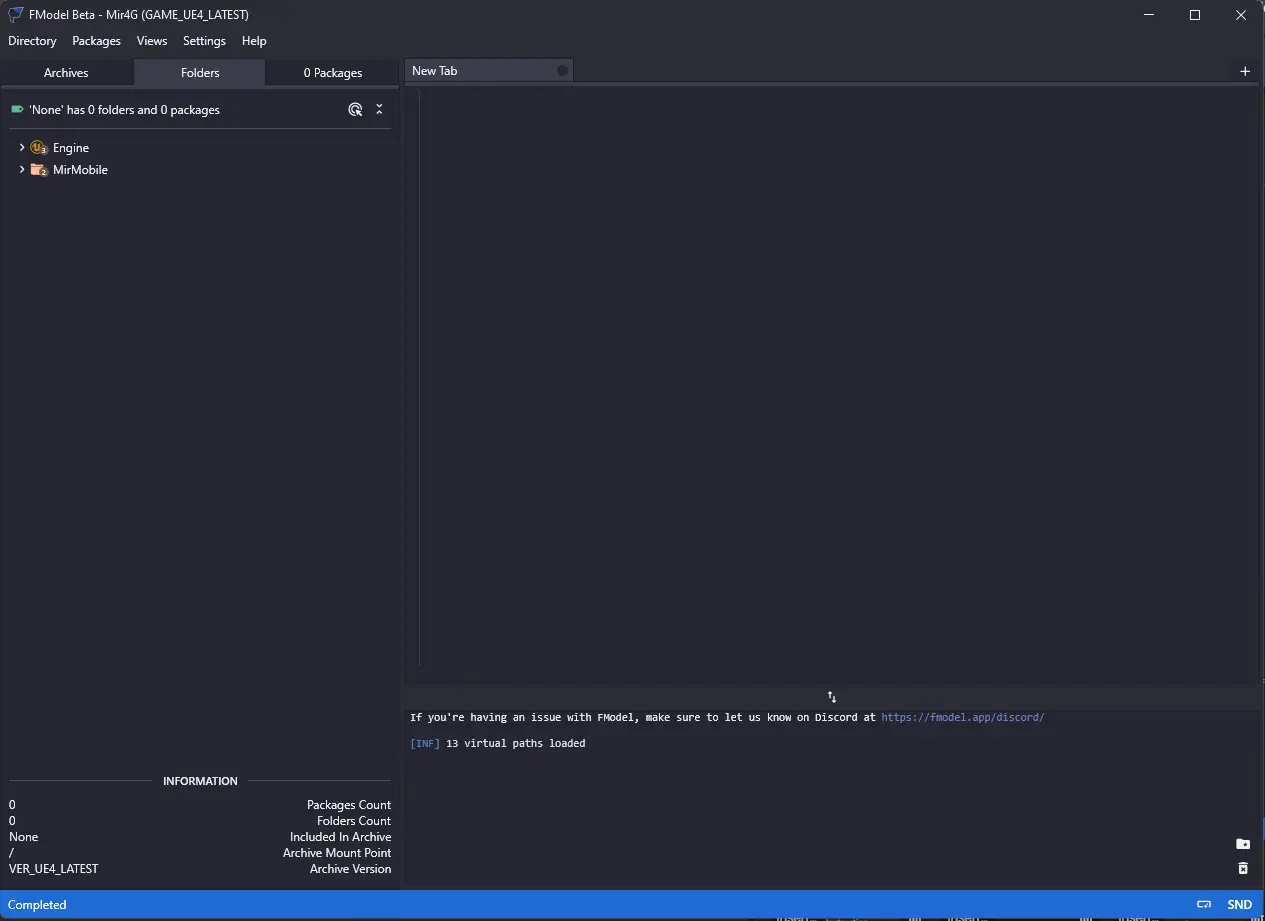Open the Settings menu
1265x921 pixels.
(204, 41)
